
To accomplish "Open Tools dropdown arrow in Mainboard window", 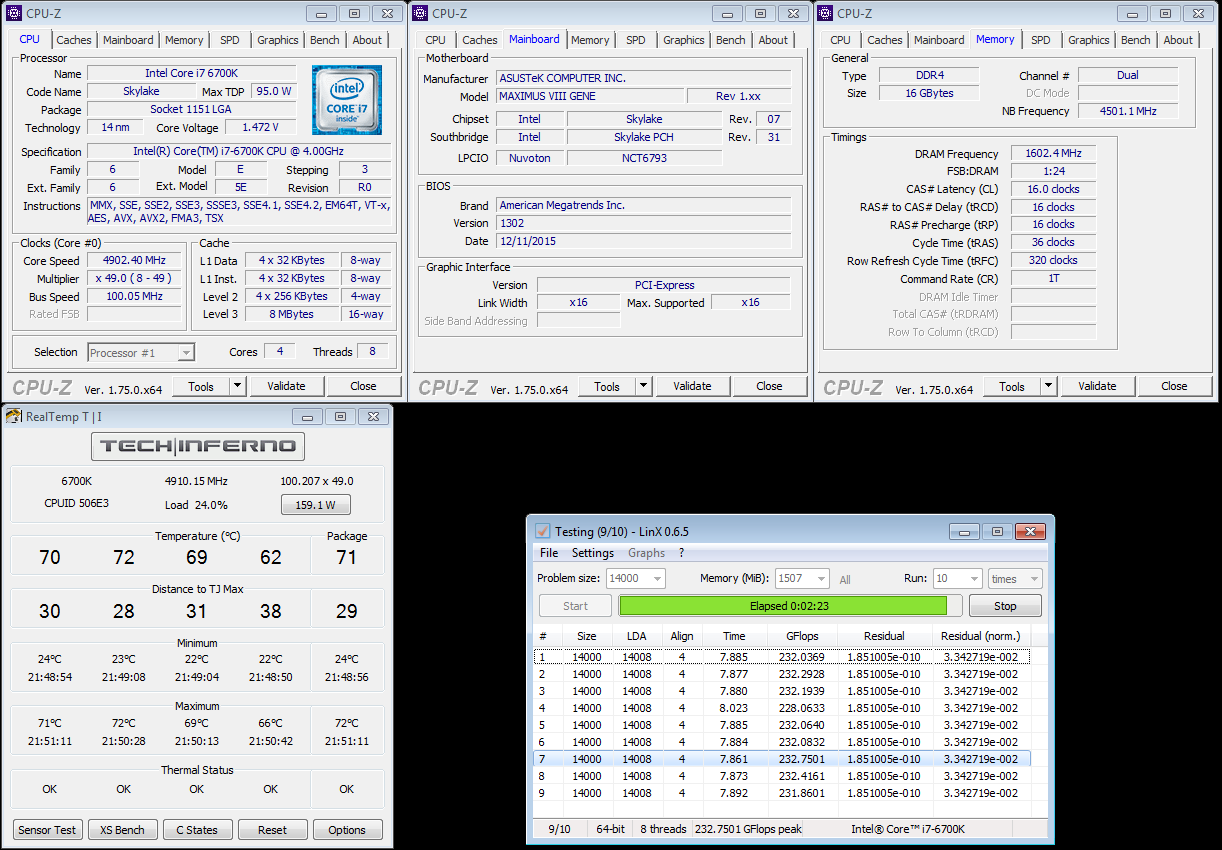I will coord(643,386).
